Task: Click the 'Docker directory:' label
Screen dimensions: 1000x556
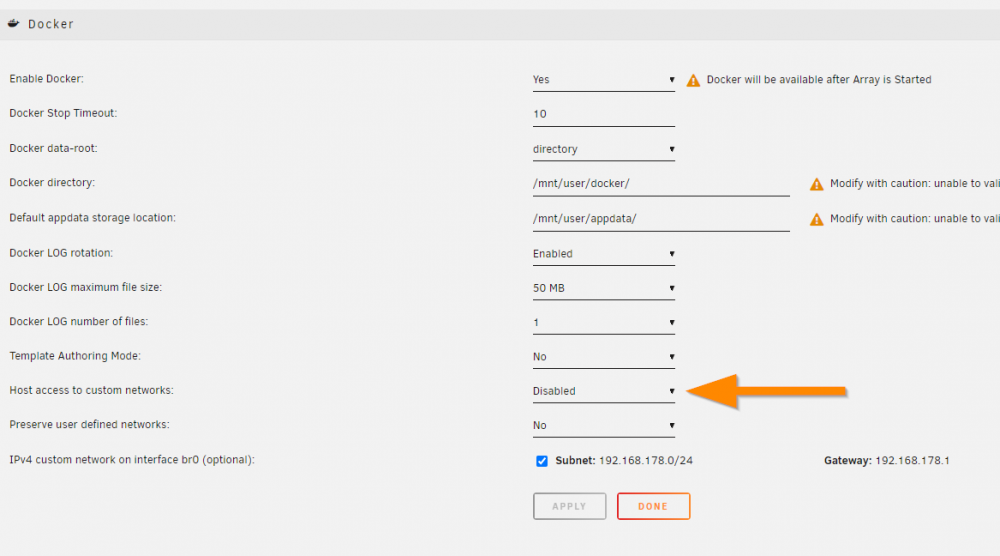Action: pyautogui.click(x=52, y=183)
